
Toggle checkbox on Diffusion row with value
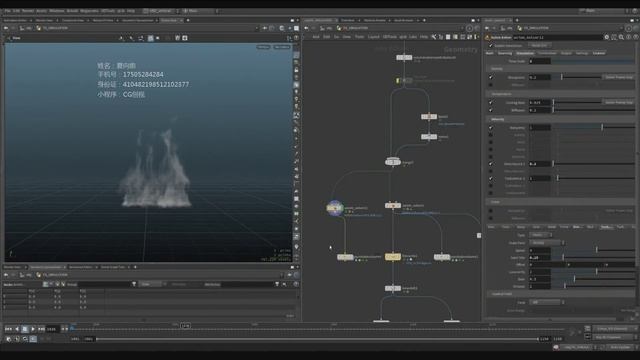click(491, 110)
